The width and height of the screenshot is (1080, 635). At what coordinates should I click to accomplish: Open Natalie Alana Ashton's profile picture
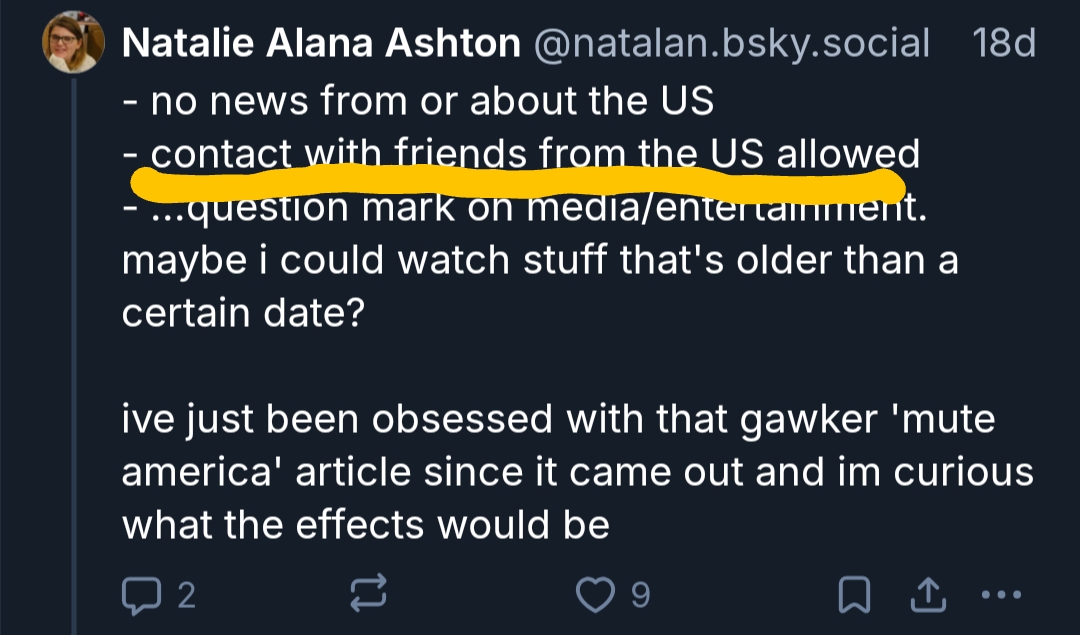(x=72, y=45)
